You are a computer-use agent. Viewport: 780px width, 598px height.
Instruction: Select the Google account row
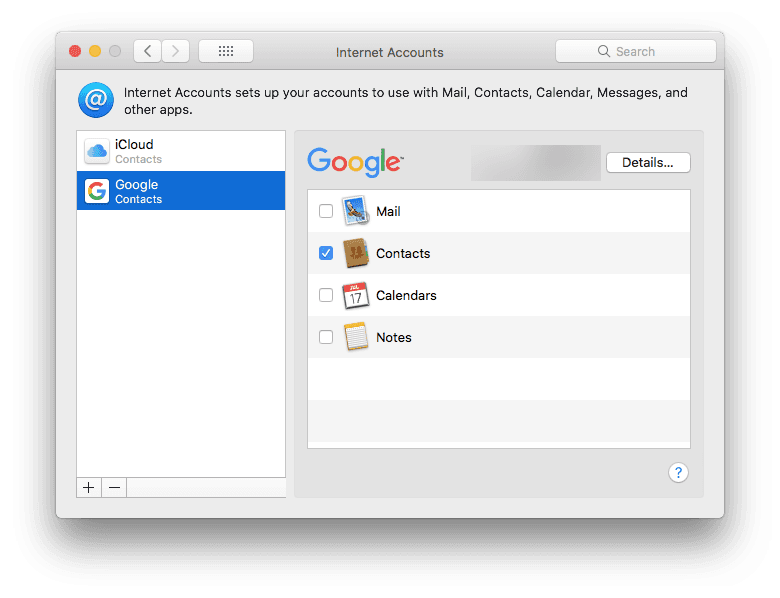click(181, 191)
